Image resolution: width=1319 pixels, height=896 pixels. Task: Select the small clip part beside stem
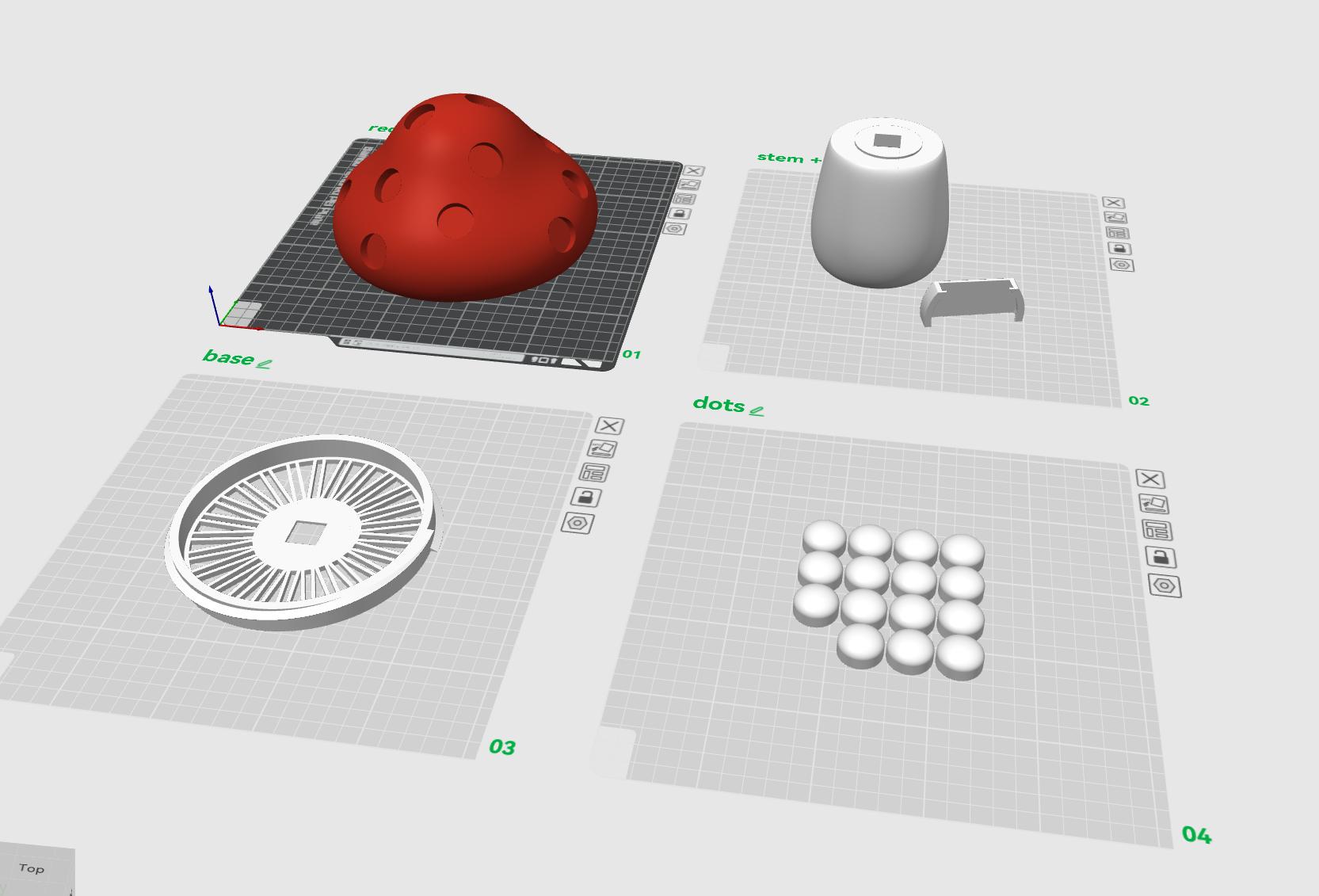[x=973, y=302]
